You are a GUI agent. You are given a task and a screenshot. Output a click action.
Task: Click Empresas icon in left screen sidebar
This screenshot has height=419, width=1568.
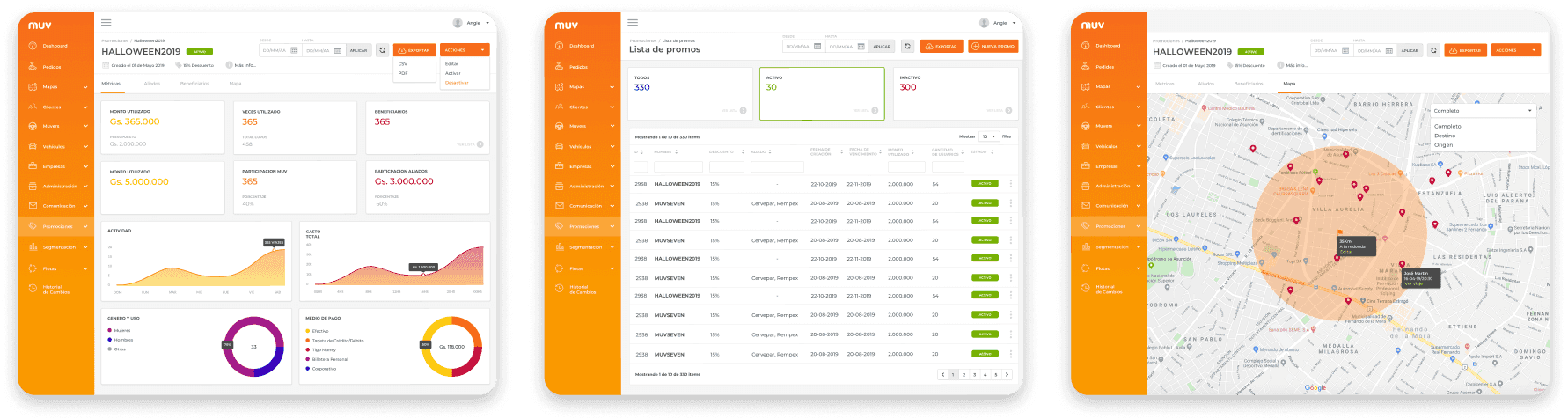(33, 166)
